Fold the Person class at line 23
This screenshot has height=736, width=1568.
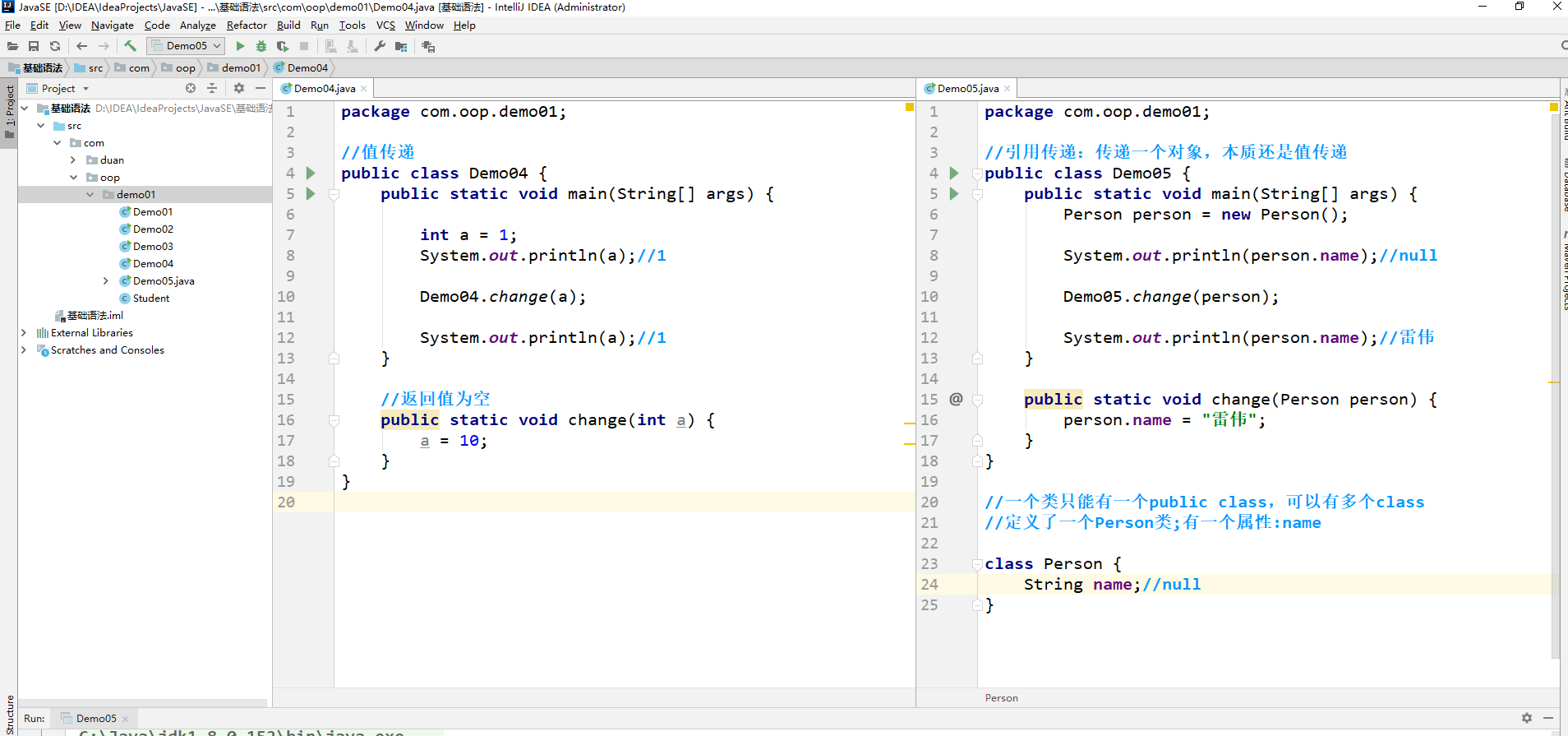[x=978, y=564]
